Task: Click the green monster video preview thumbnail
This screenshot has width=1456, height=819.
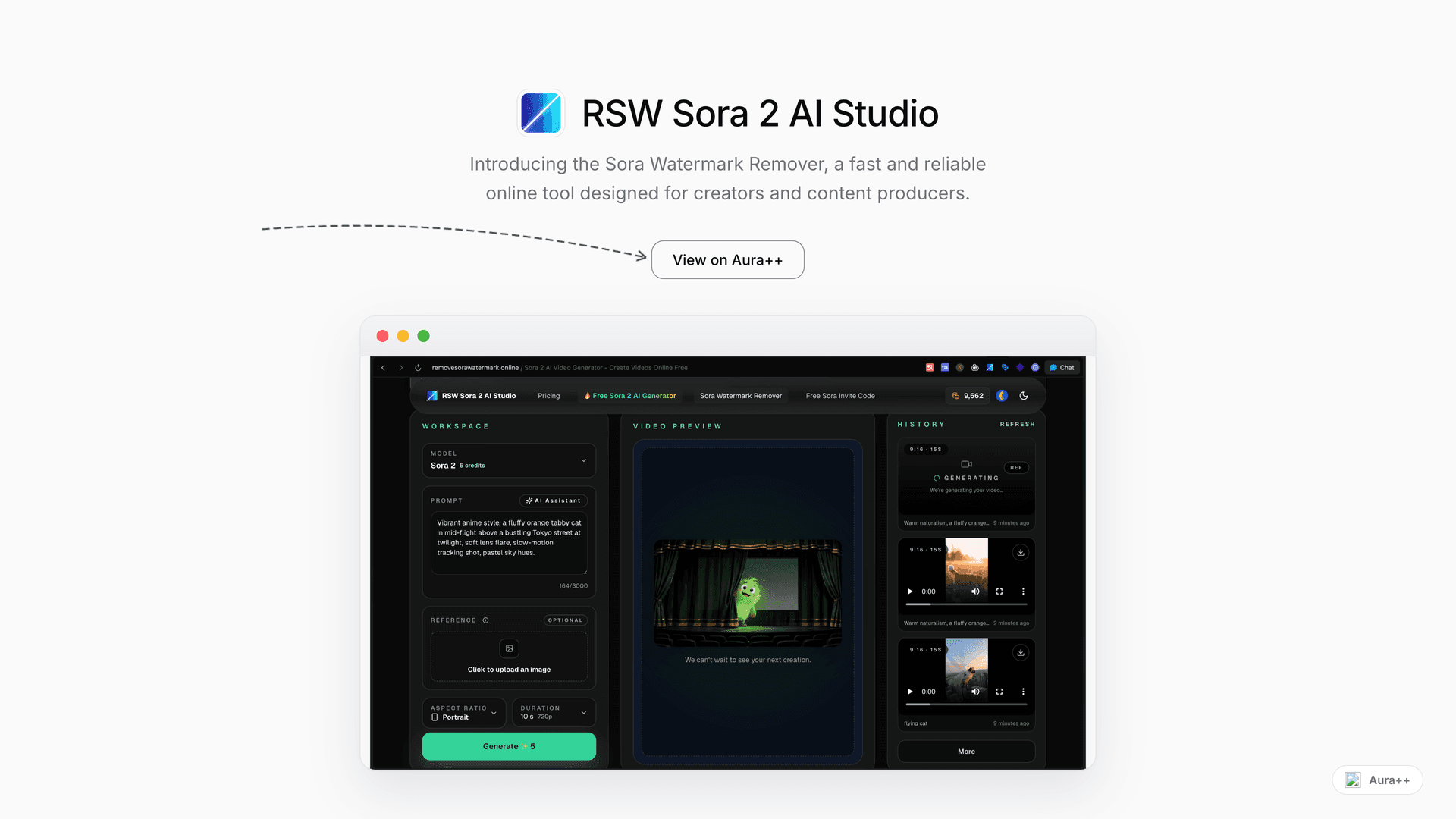Action: point(748,593)
